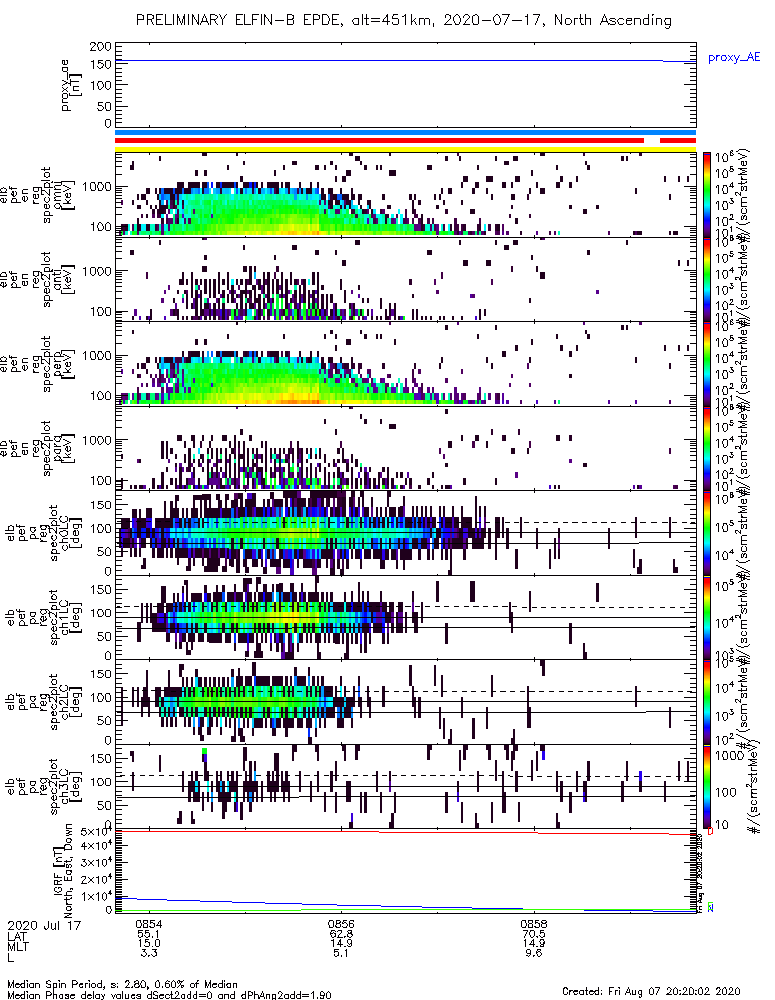Click the 2020 Jul 17 date label
The image size is (775, 1000).
[x=44, y=924]
